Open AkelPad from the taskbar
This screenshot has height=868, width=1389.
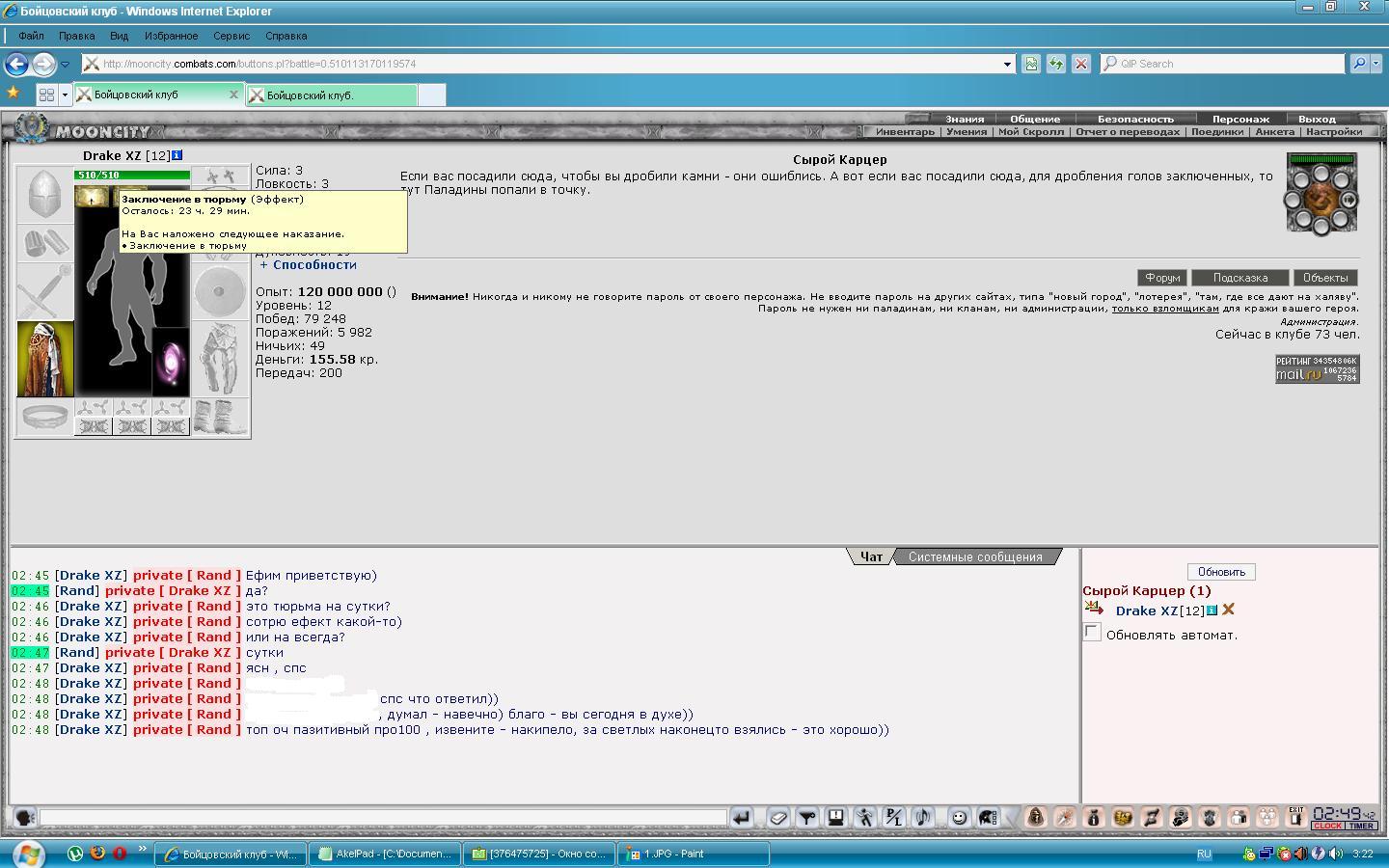(x=386, y=854)
